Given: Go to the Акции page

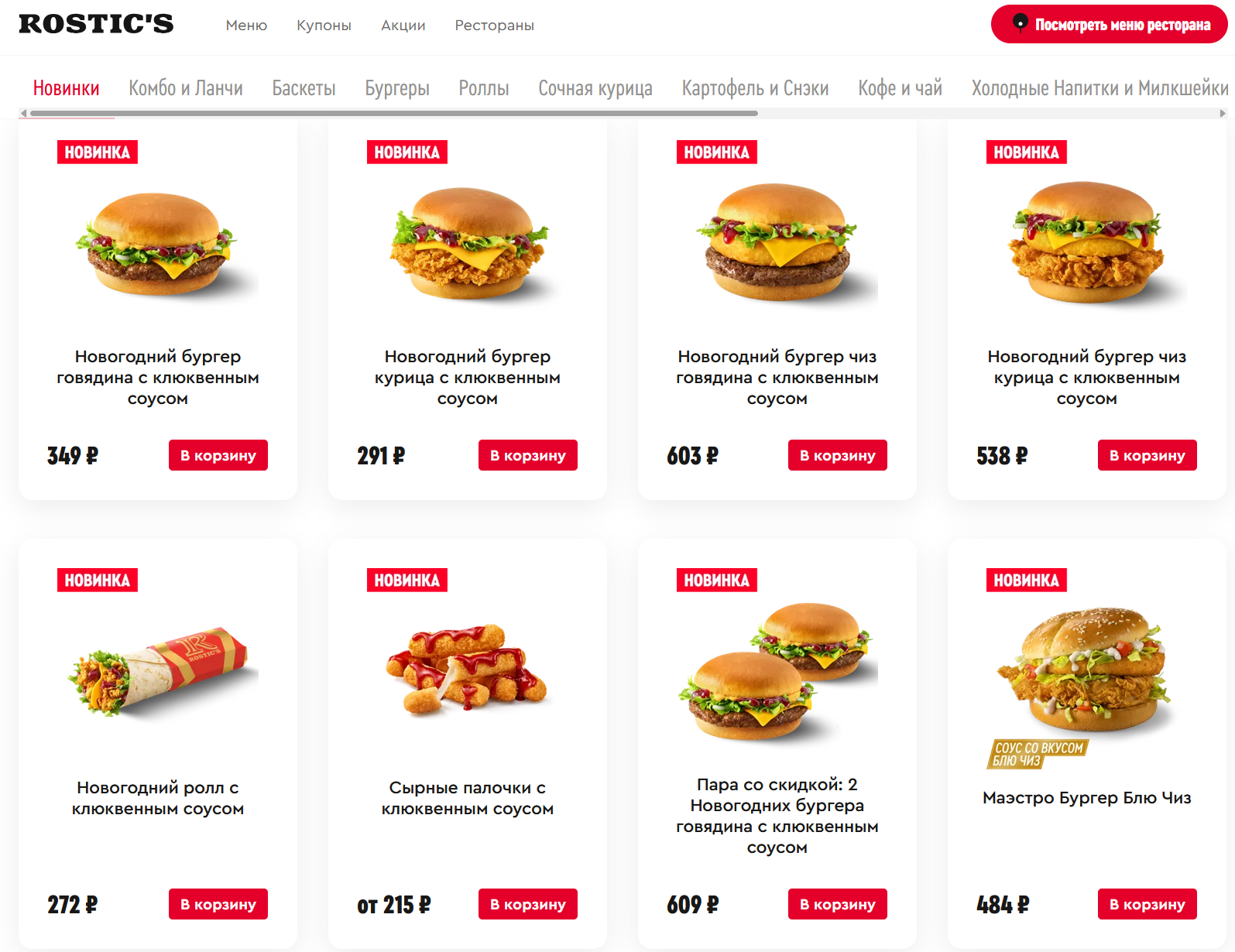Looking at the screenshot, I should [403, 26].
